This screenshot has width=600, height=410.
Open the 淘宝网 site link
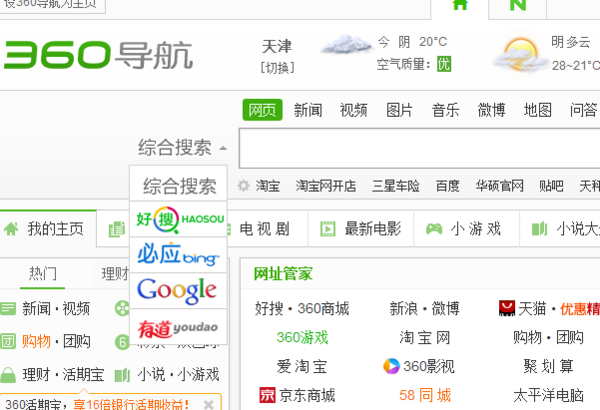pos(425,337)
